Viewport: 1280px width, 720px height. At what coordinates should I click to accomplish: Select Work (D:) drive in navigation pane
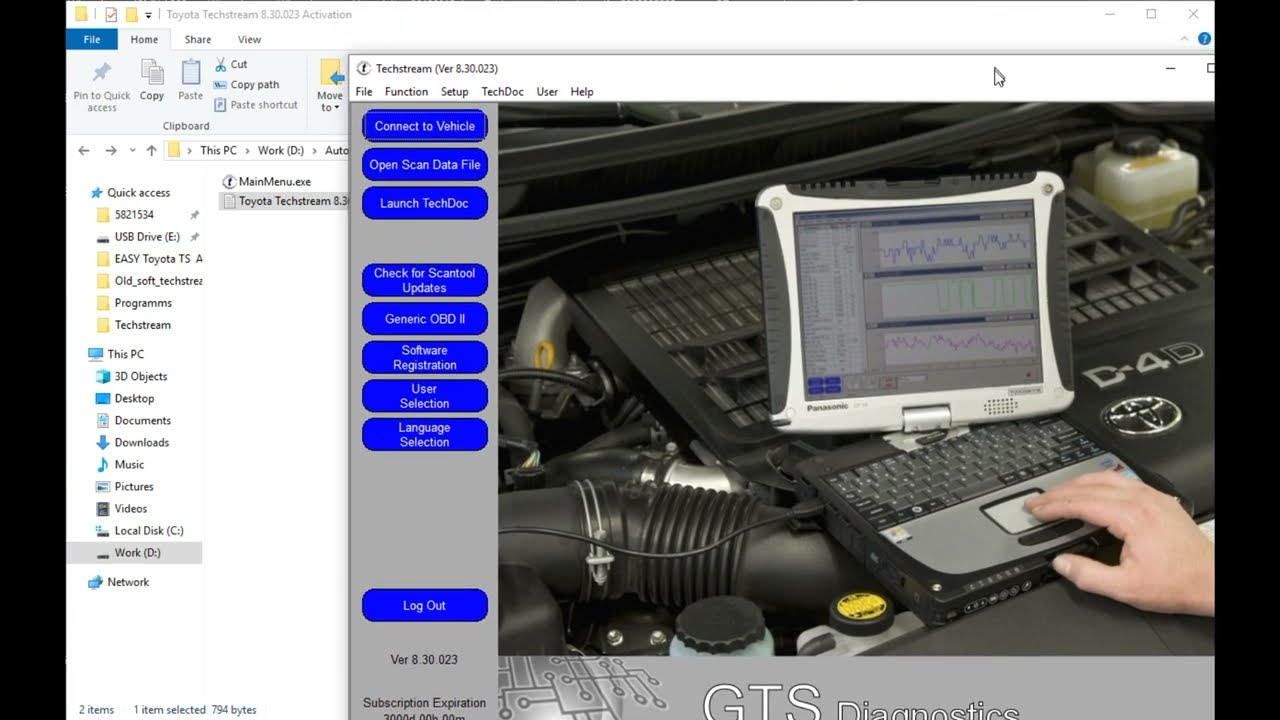137,553
